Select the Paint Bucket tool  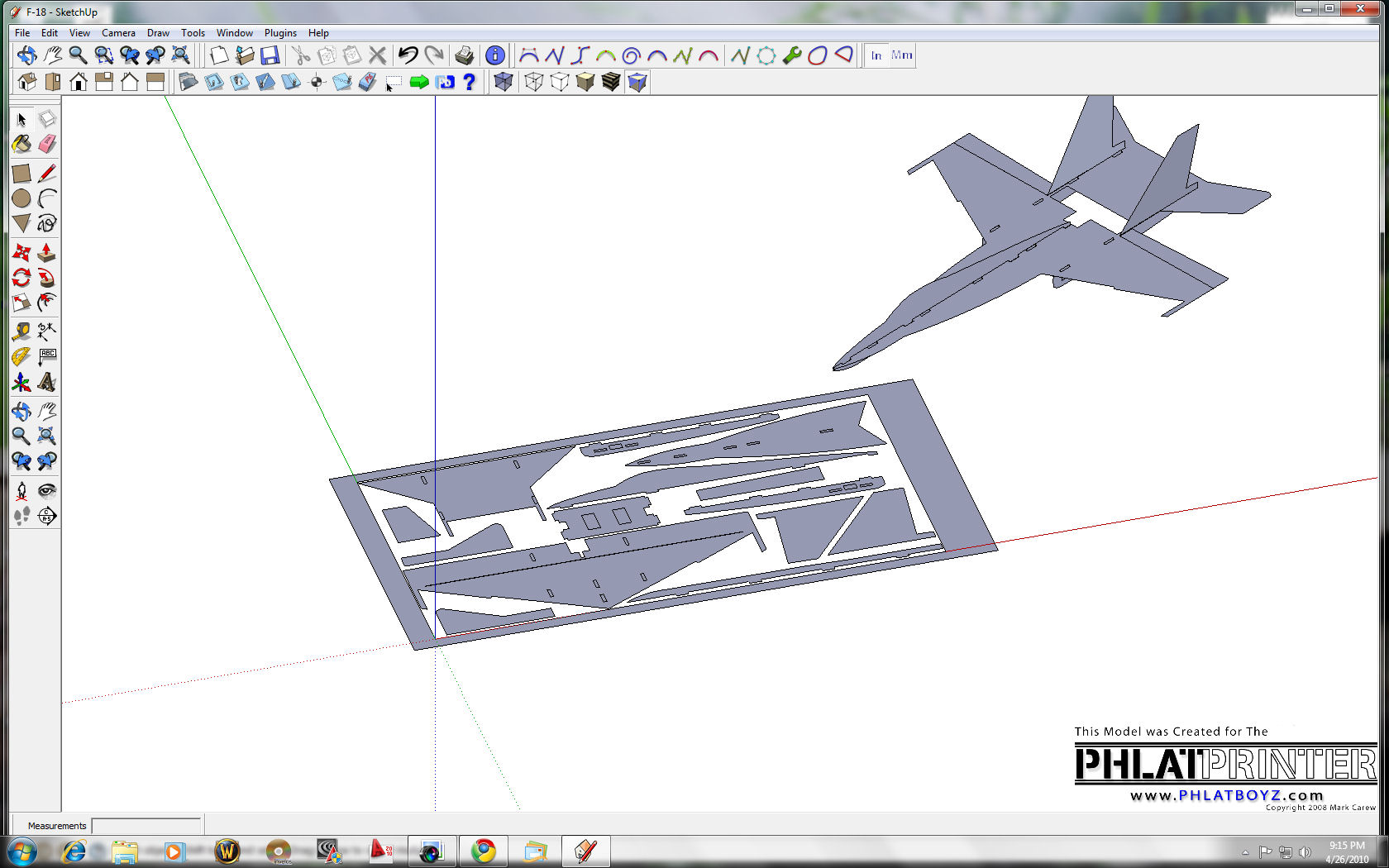coord(21,145)
